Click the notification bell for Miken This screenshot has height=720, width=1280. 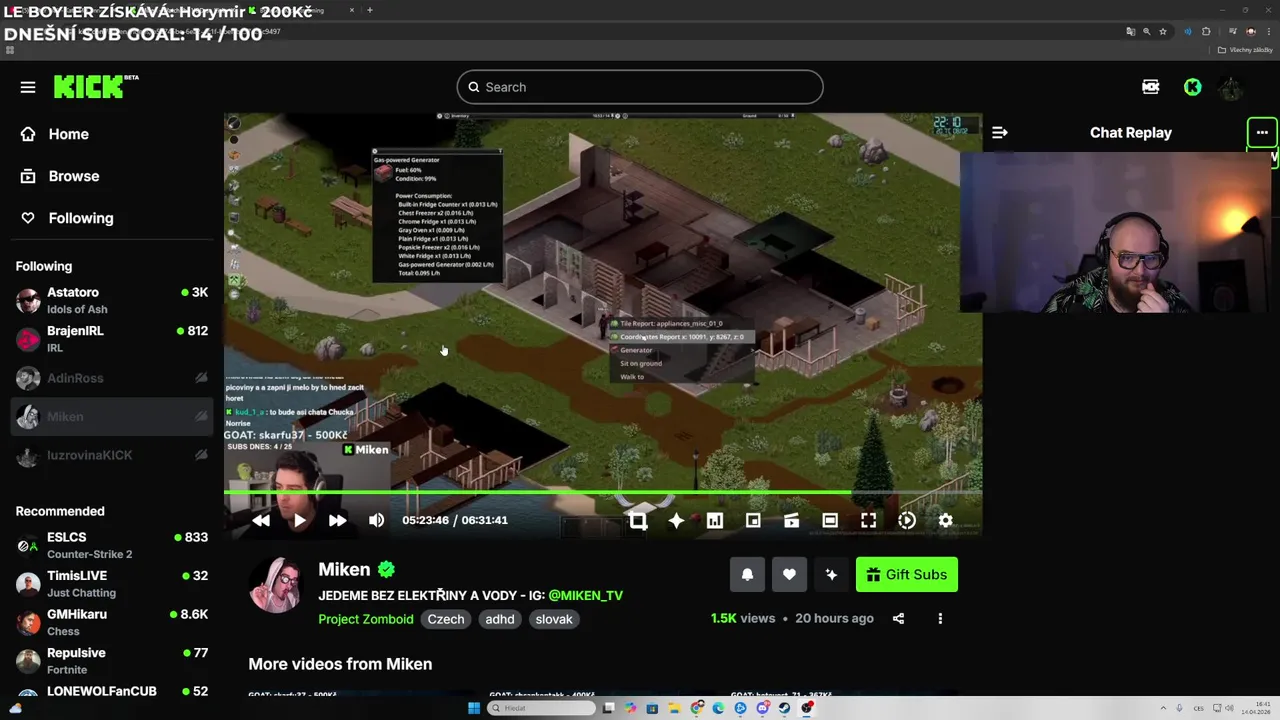[x=747, y=575]
